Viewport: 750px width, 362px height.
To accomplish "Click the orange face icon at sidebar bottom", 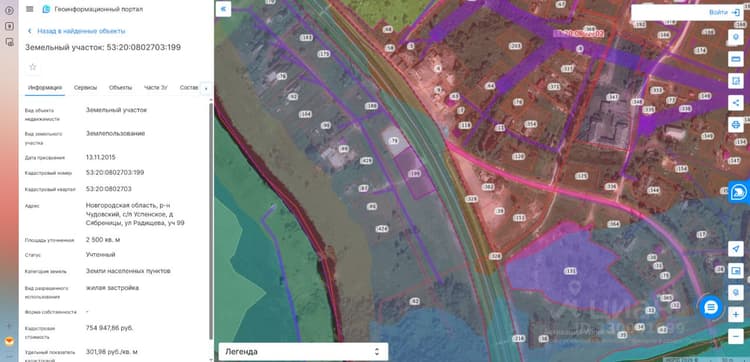I will point(9,341).
